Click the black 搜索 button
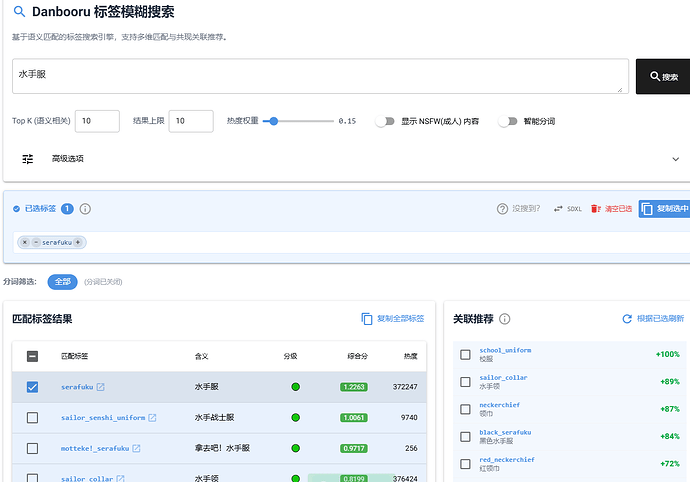Image resolution: width=690 pixels, height=482 pixels. pos(663,77)
